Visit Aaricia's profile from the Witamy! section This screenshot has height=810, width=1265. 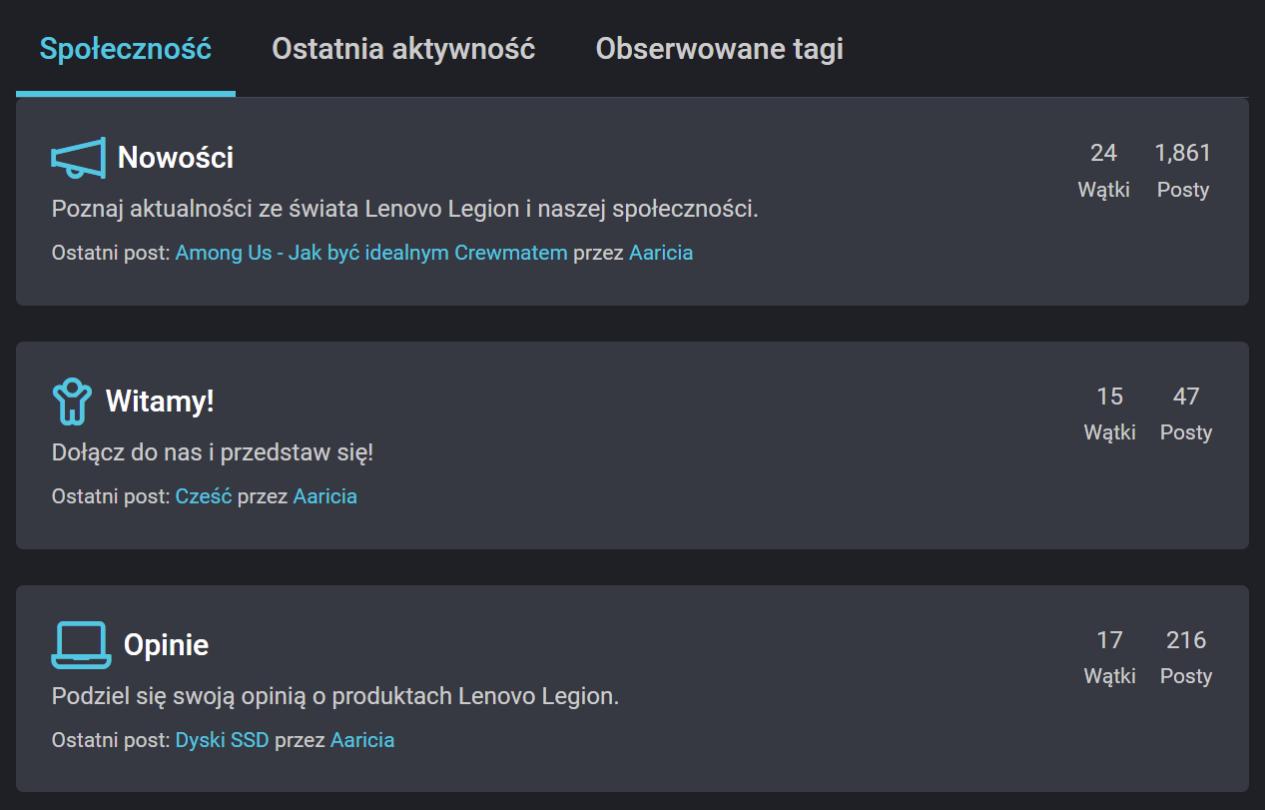pos(324,495)
